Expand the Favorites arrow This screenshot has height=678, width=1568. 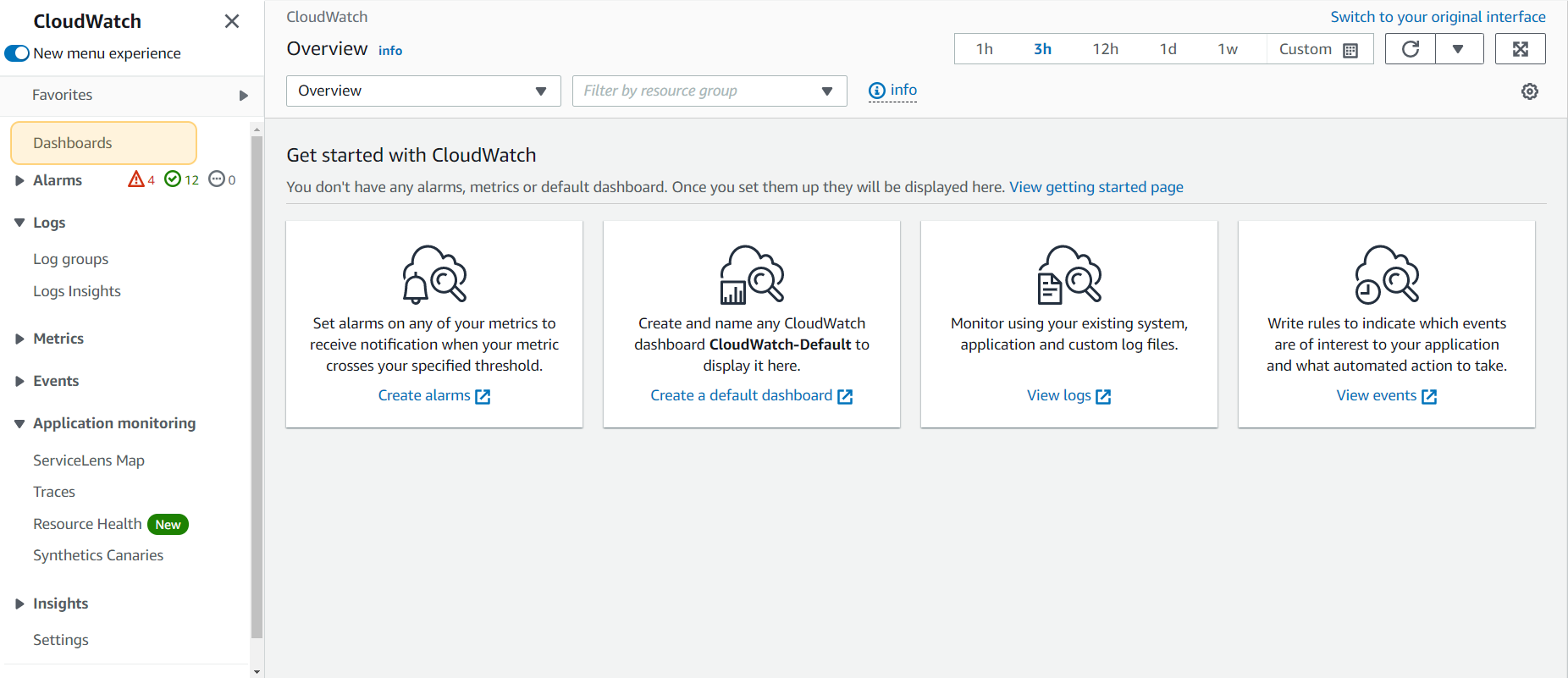click(x=244, y=96)
